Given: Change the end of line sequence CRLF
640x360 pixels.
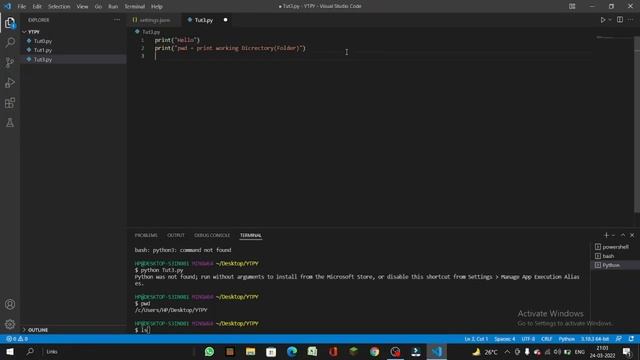Looking at the screenshot, I should tap(547, 339).
